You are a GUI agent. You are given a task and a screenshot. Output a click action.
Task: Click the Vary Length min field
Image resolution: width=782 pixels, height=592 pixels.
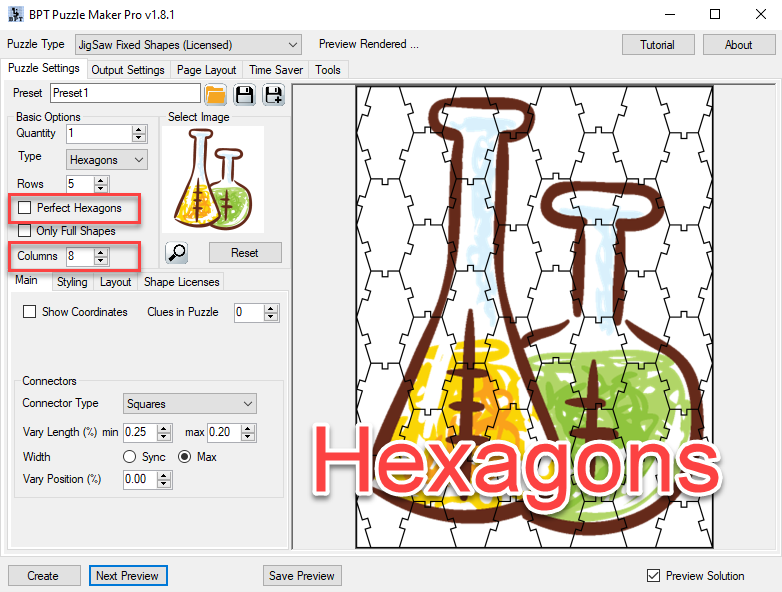[141, 432]
